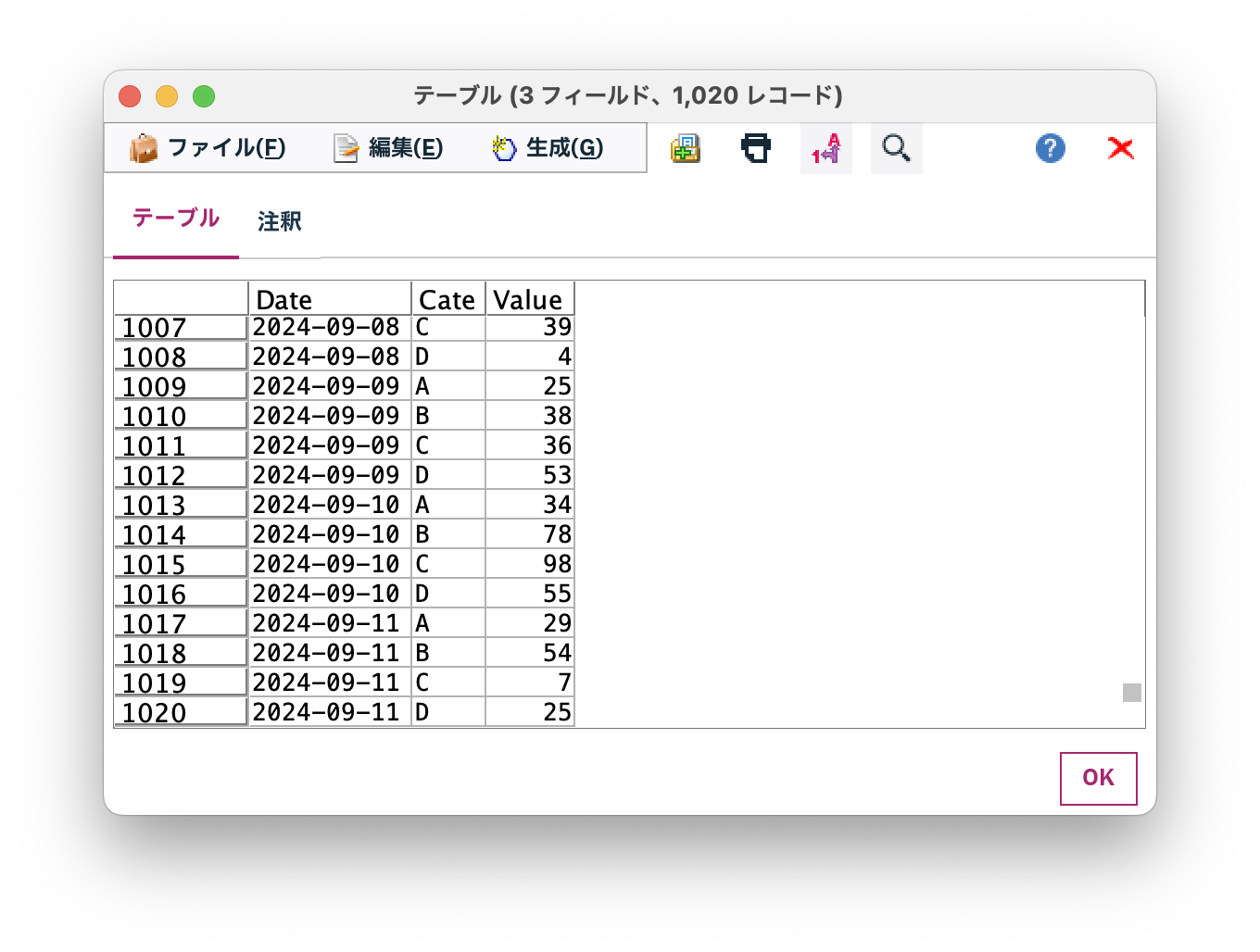Select row header 1010

[180, 415]
